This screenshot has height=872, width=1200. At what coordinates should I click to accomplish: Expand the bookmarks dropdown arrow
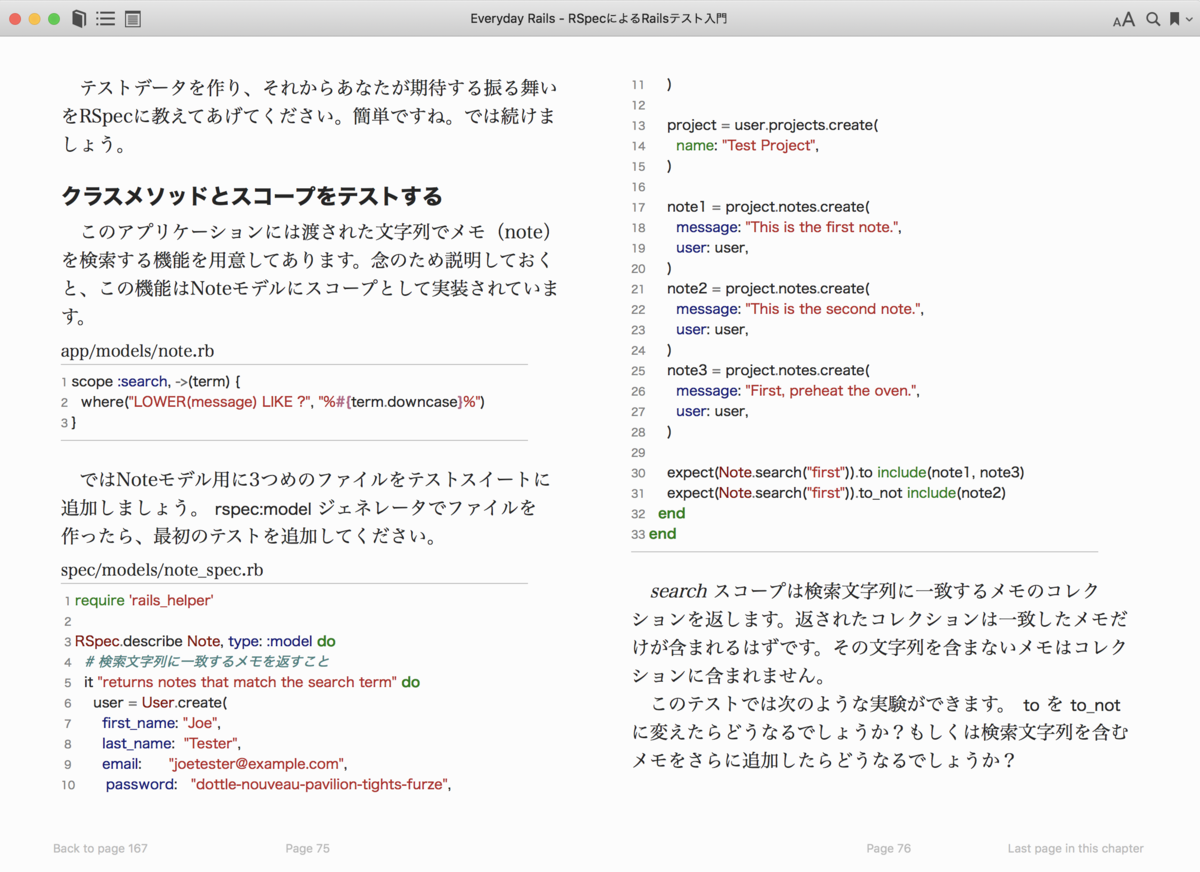(x=1188, y=20)
